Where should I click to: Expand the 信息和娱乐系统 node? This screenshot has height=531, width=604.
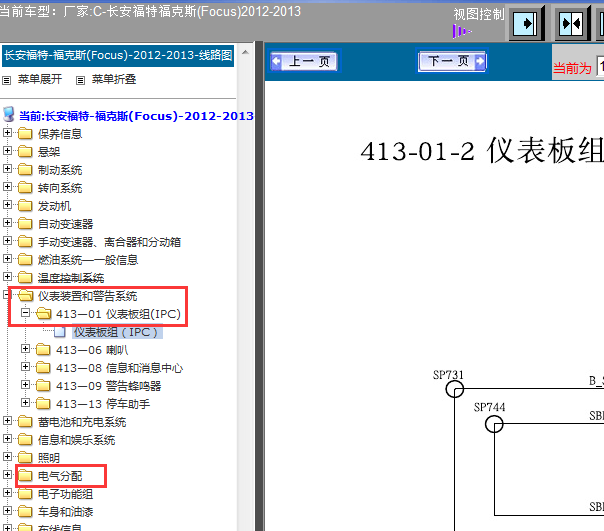click(7, 439)
